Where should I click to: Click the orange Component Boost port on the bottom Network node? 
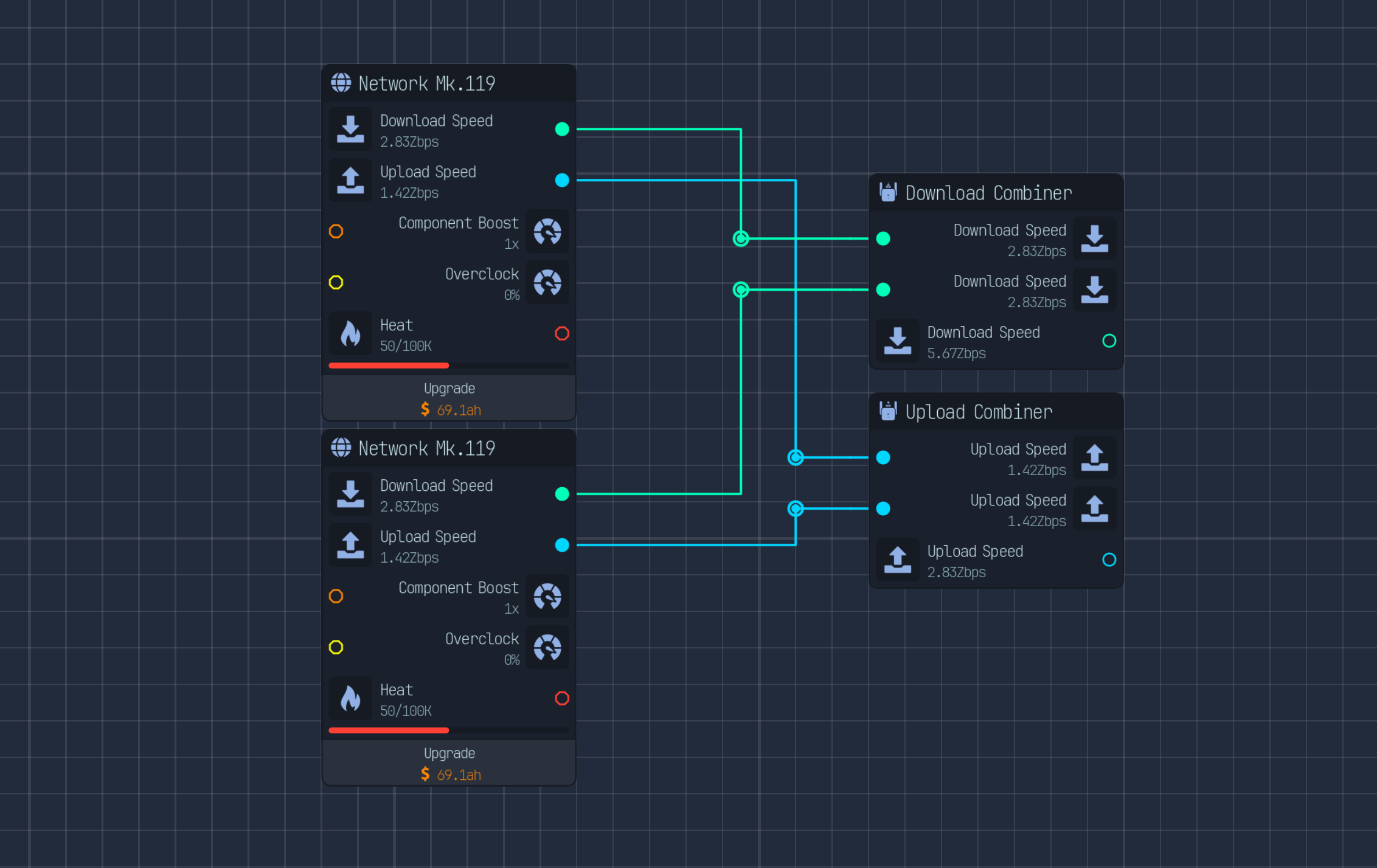coord(336,596)
